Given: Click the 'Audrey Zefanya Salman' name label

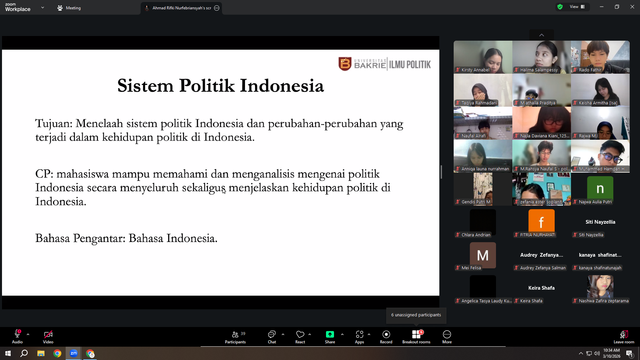Looking at the screenshot, I should click(x=542, y=268).
